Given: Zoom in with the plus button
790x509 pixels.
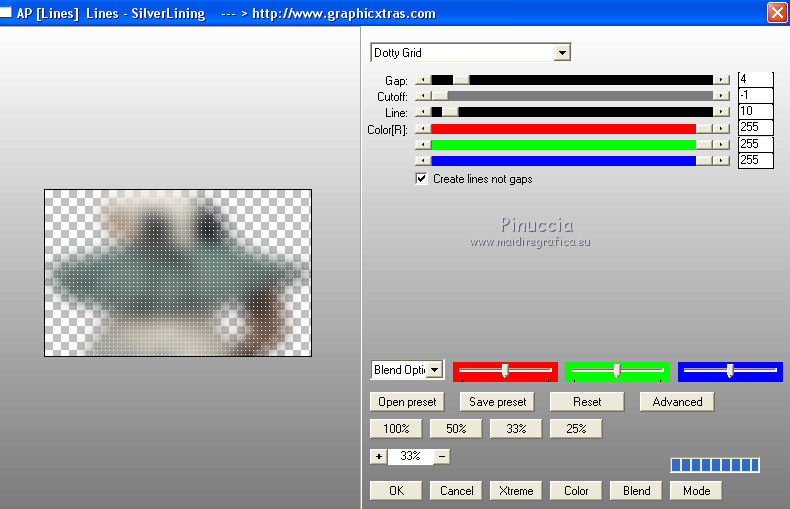Looking at the screenshot, I should coord(378,457).
